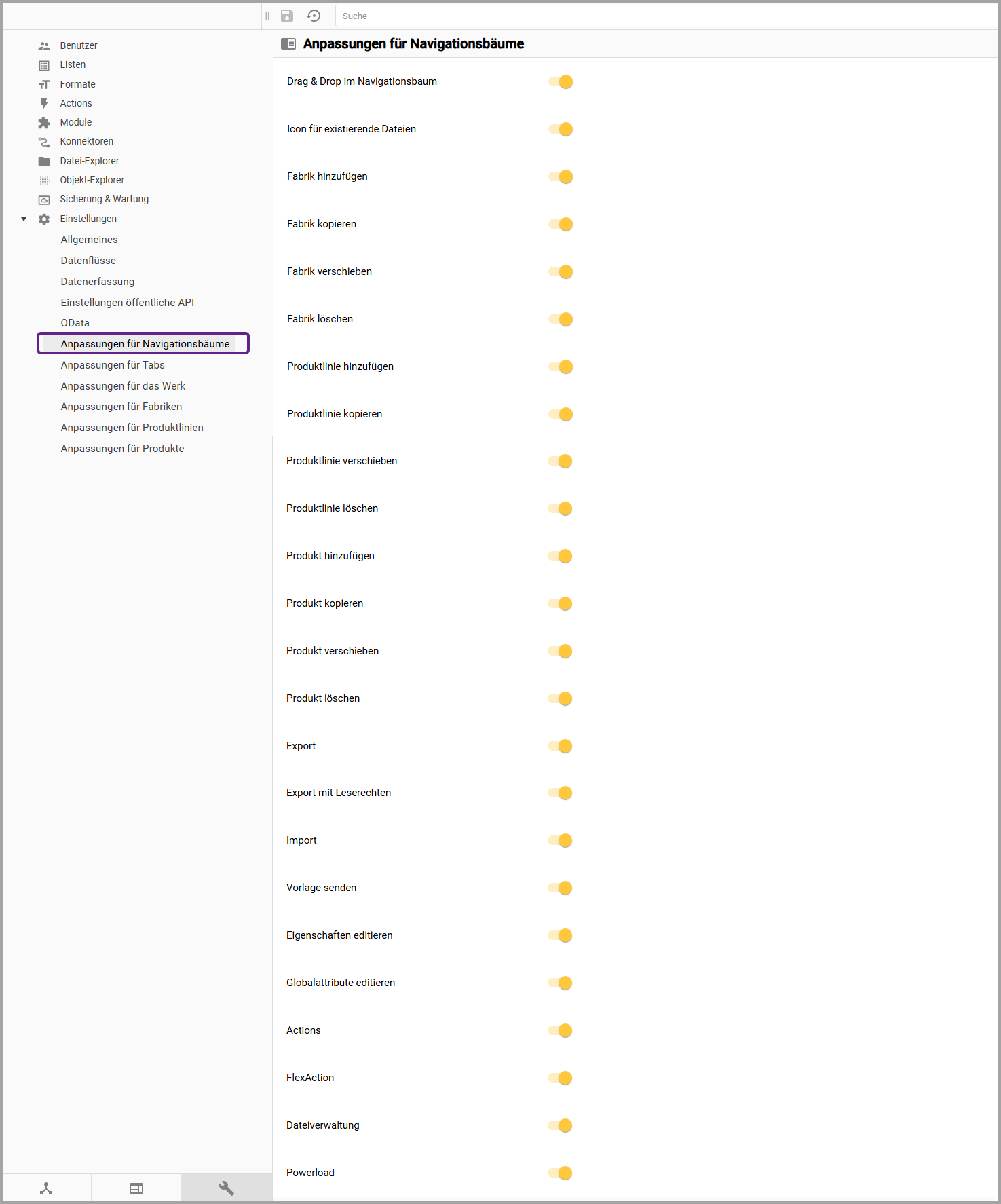Turn off Export mit Leserechten toggle
Screen dimensions: 1001x1204
coord(561,793)
